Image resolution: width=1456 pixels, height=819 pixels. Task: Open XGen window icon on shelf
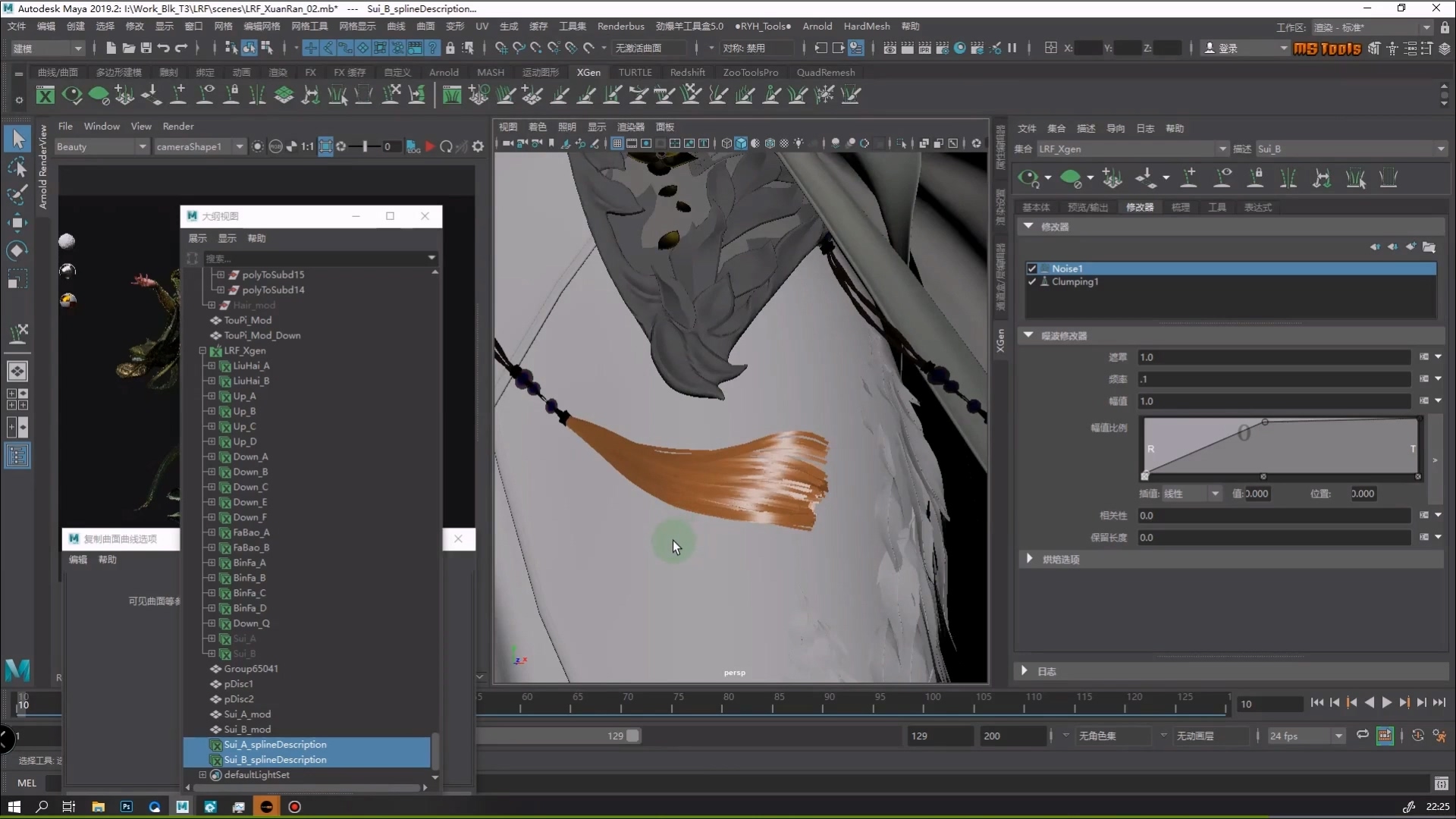(45, 96)
